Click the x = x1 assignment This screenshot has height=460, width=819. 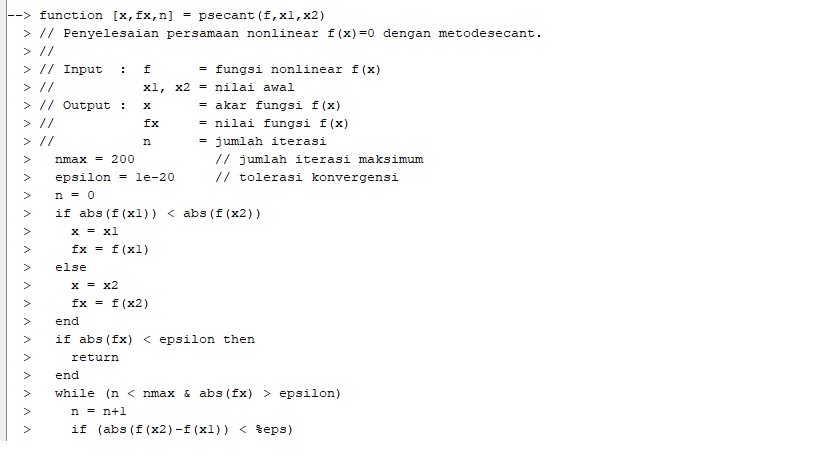(x=95, y=231)
